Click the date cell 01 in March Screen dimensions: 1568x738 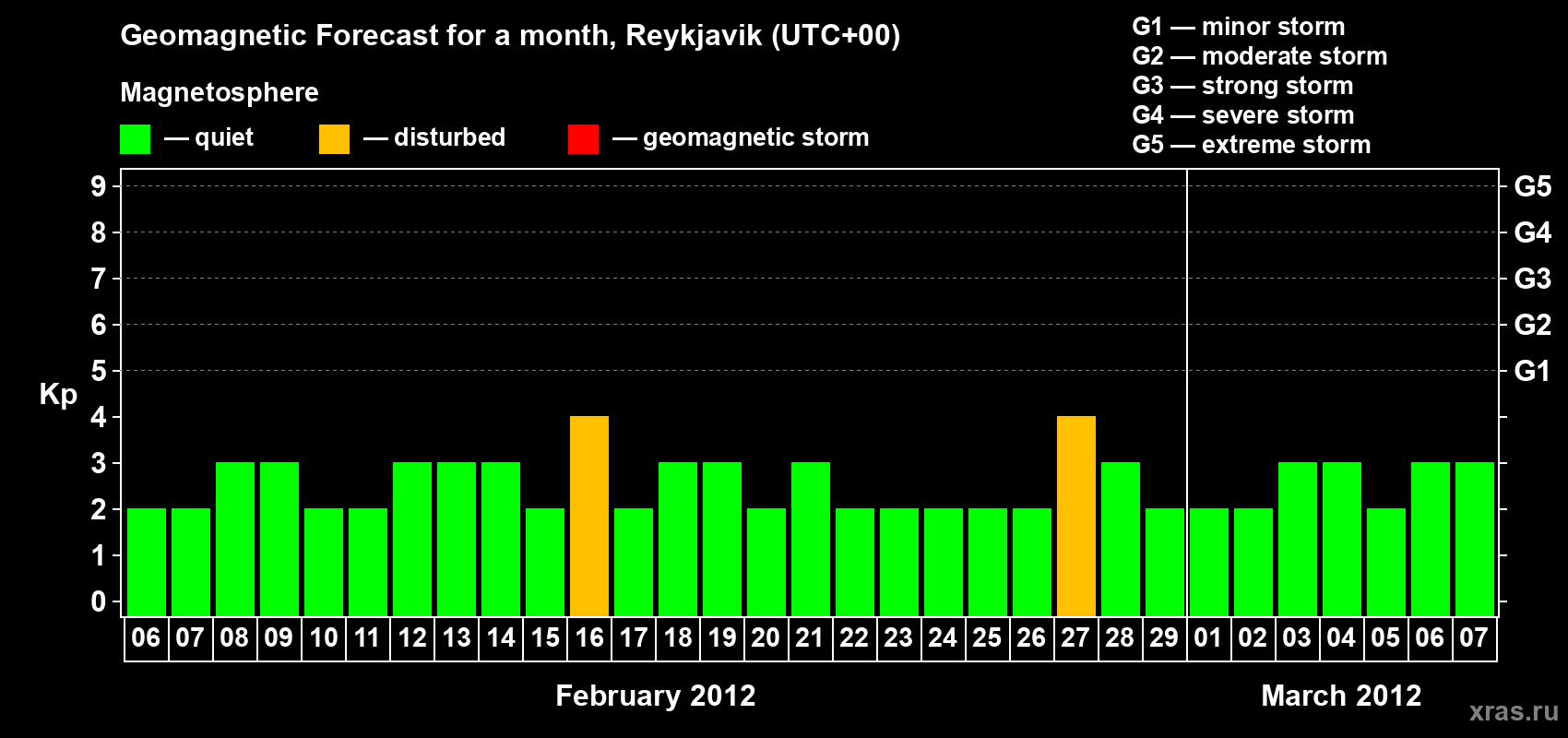1209,638
